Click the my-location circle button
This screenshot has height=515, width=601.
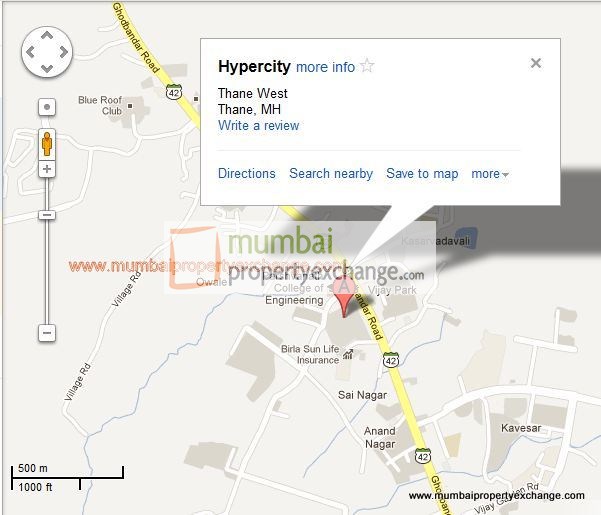tap(47, 107)
